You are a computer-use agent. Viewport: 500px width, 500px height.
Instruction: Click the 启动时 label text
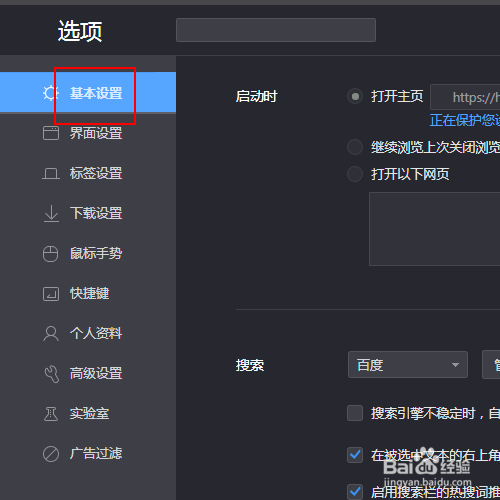(256, 97)
